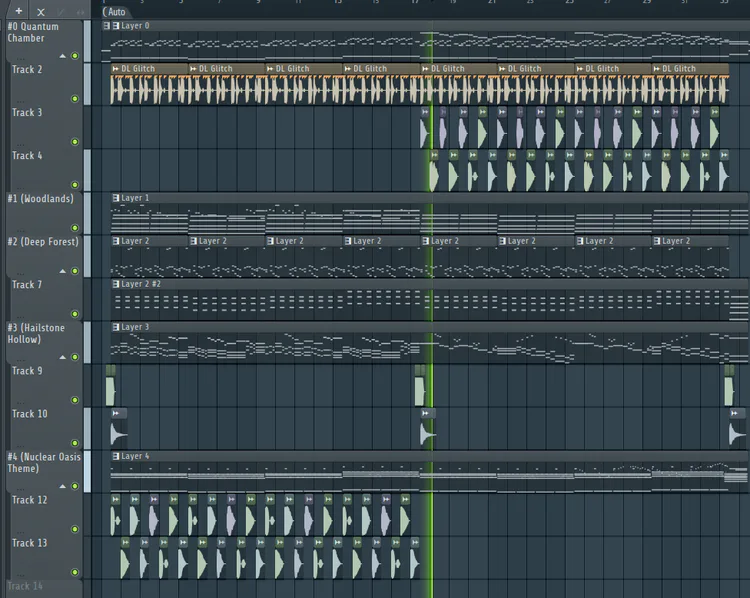The image size is (750, 598).
Task: Open the pattern icon next to Layer 0 label
Action: (116, 25)
